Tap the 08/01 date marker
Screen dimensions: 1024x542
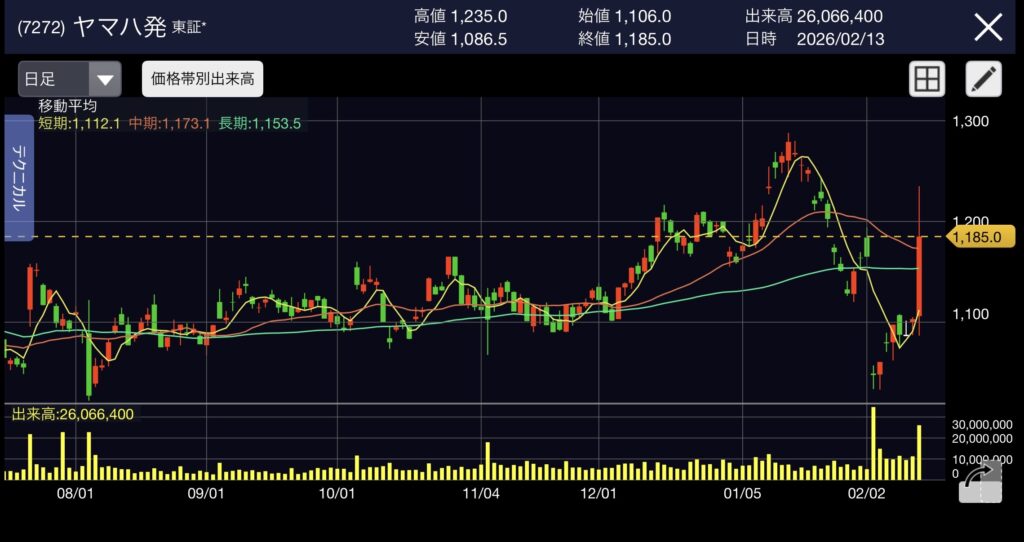[76, 494]
